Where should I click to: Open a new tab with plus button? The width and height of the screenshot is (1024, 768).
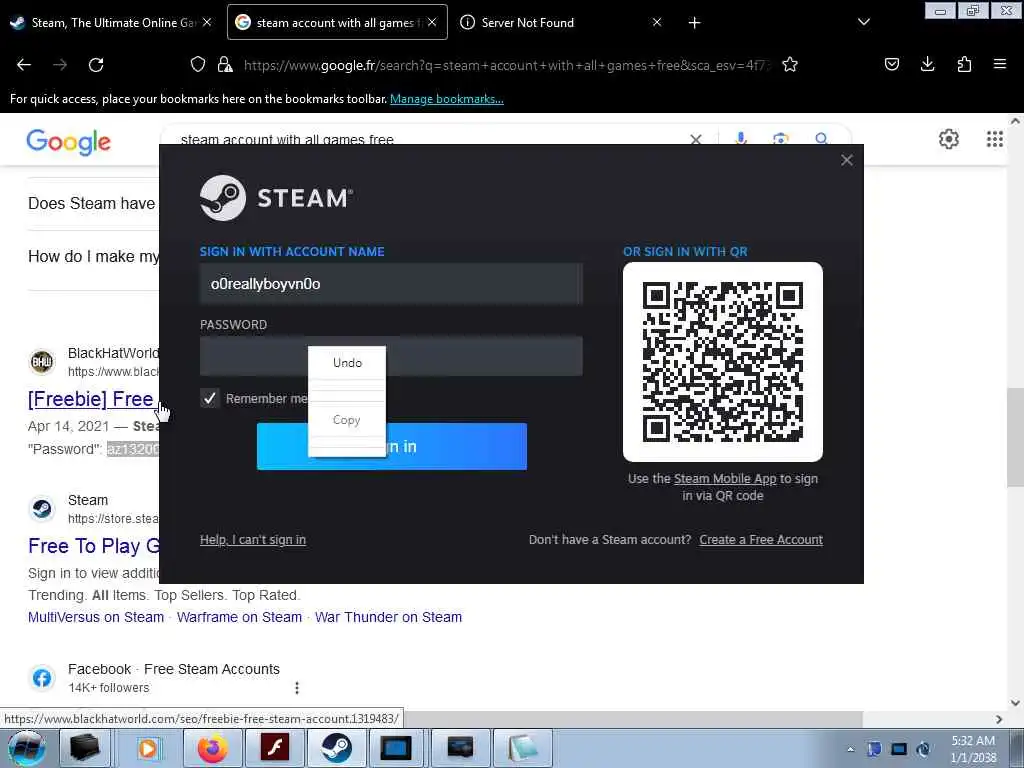click(694, 23)
